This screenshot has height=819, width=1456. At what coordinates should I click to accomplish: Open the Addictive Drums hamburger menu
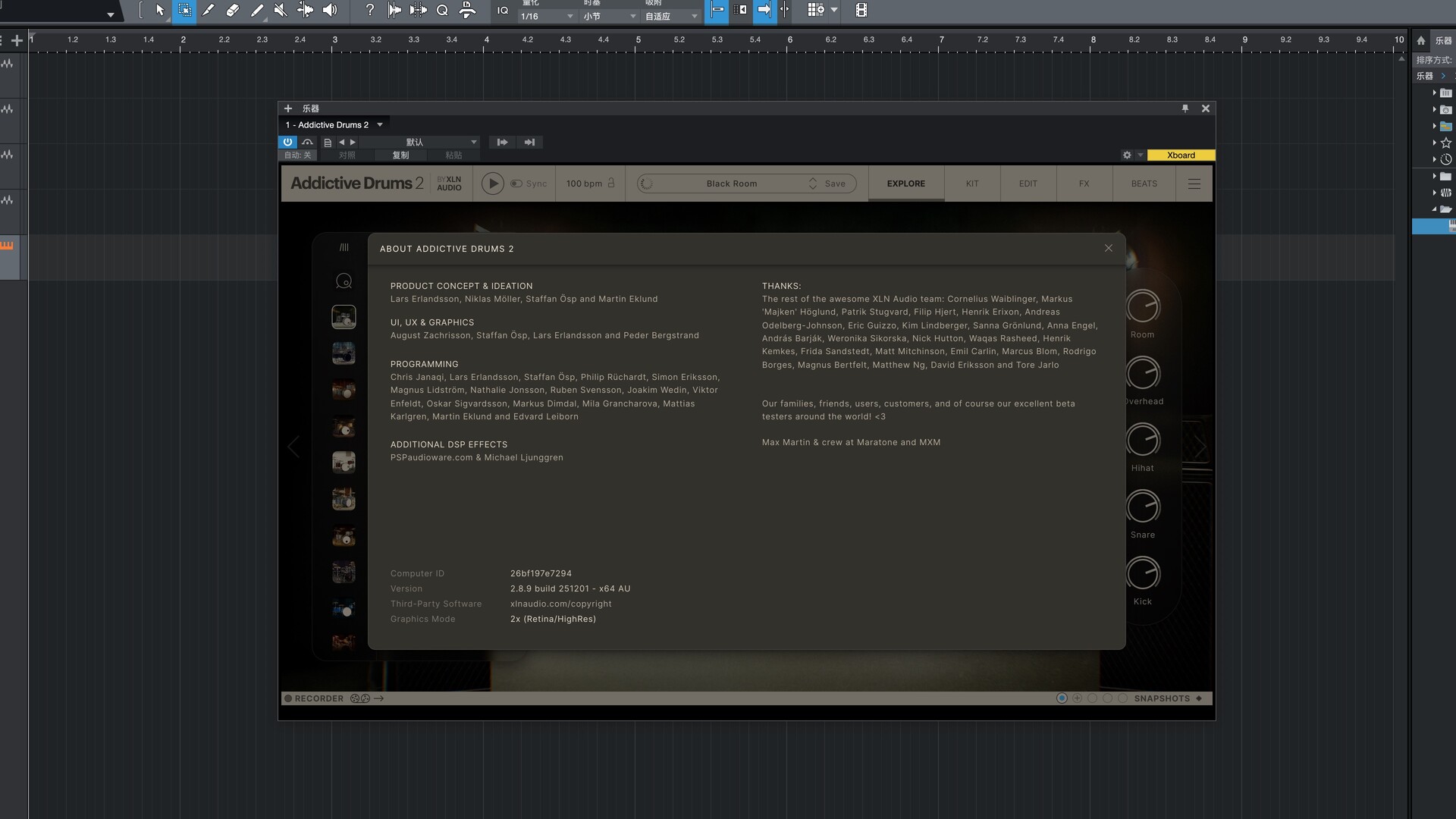[1194, 184]
